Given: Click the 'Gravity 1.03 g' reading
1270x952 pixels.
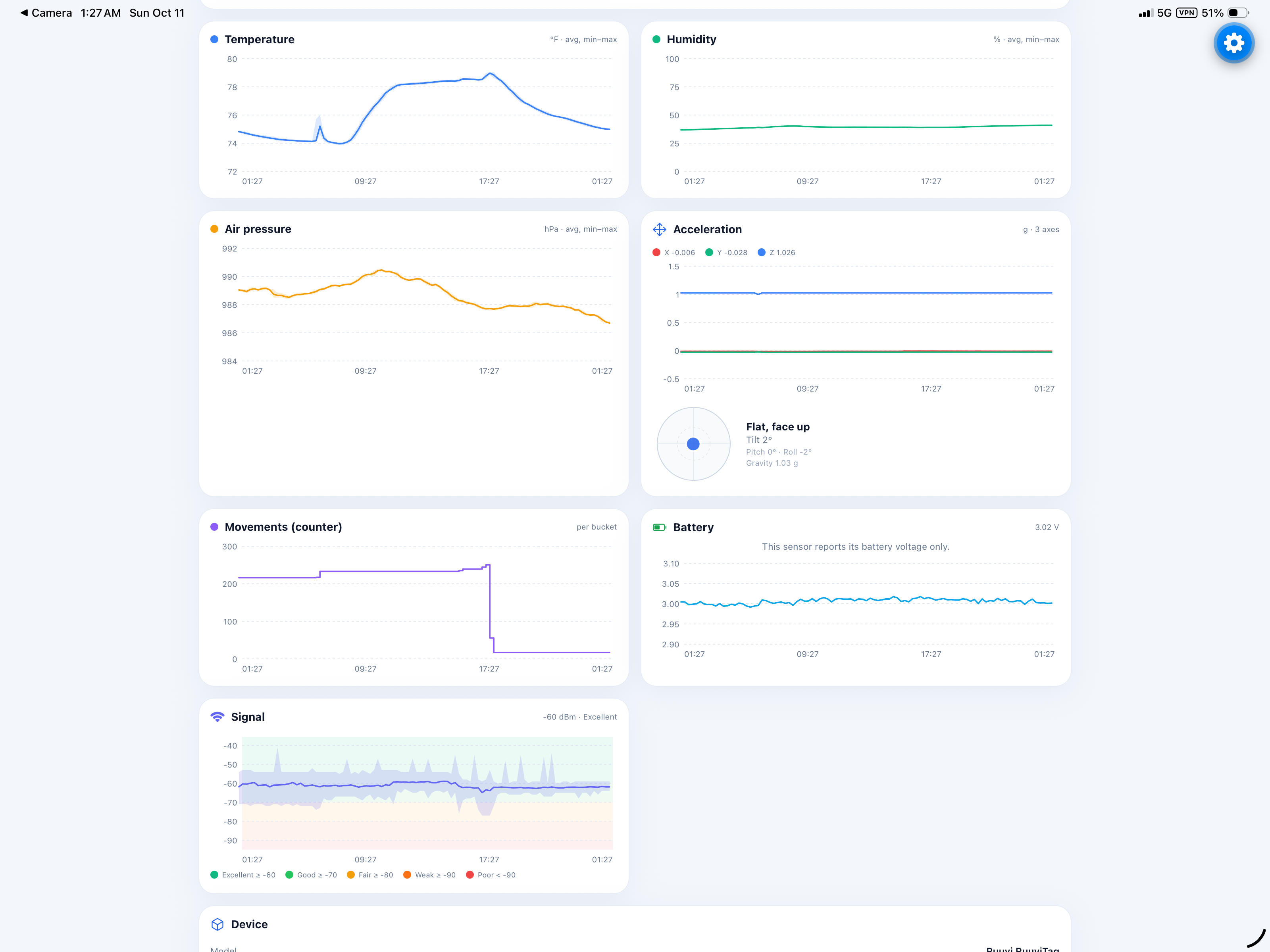Looking at the screenshot, I should point(772,463).
